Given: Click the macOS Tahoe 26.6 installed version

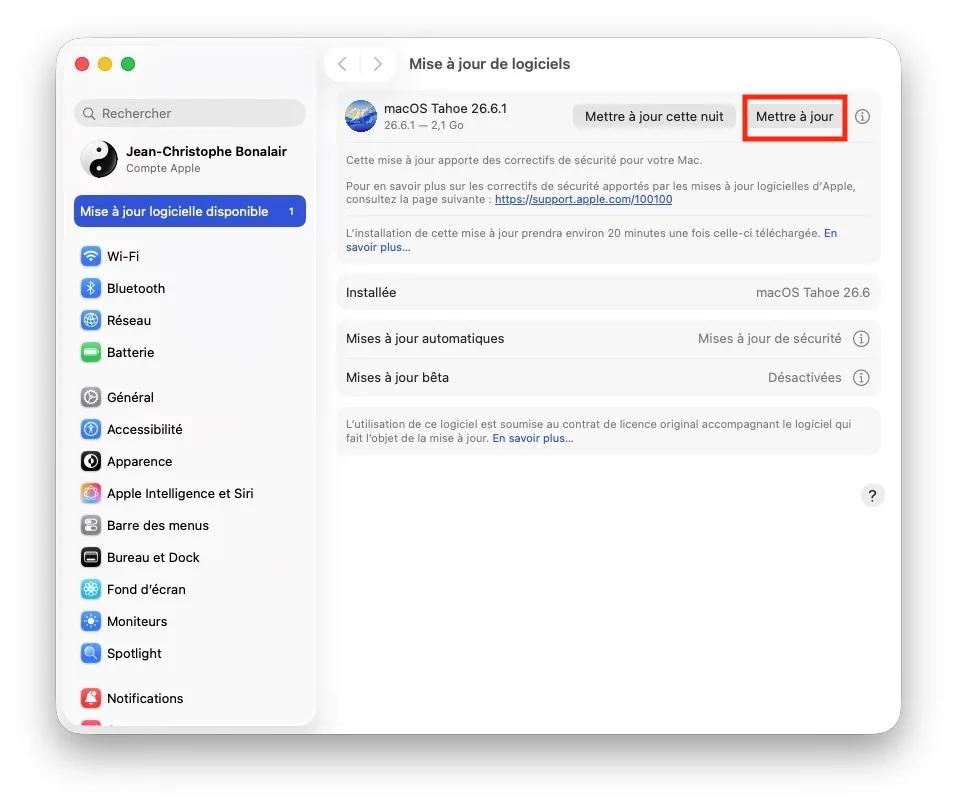Looking at the screenshot, I should click(x=813, y=293).
